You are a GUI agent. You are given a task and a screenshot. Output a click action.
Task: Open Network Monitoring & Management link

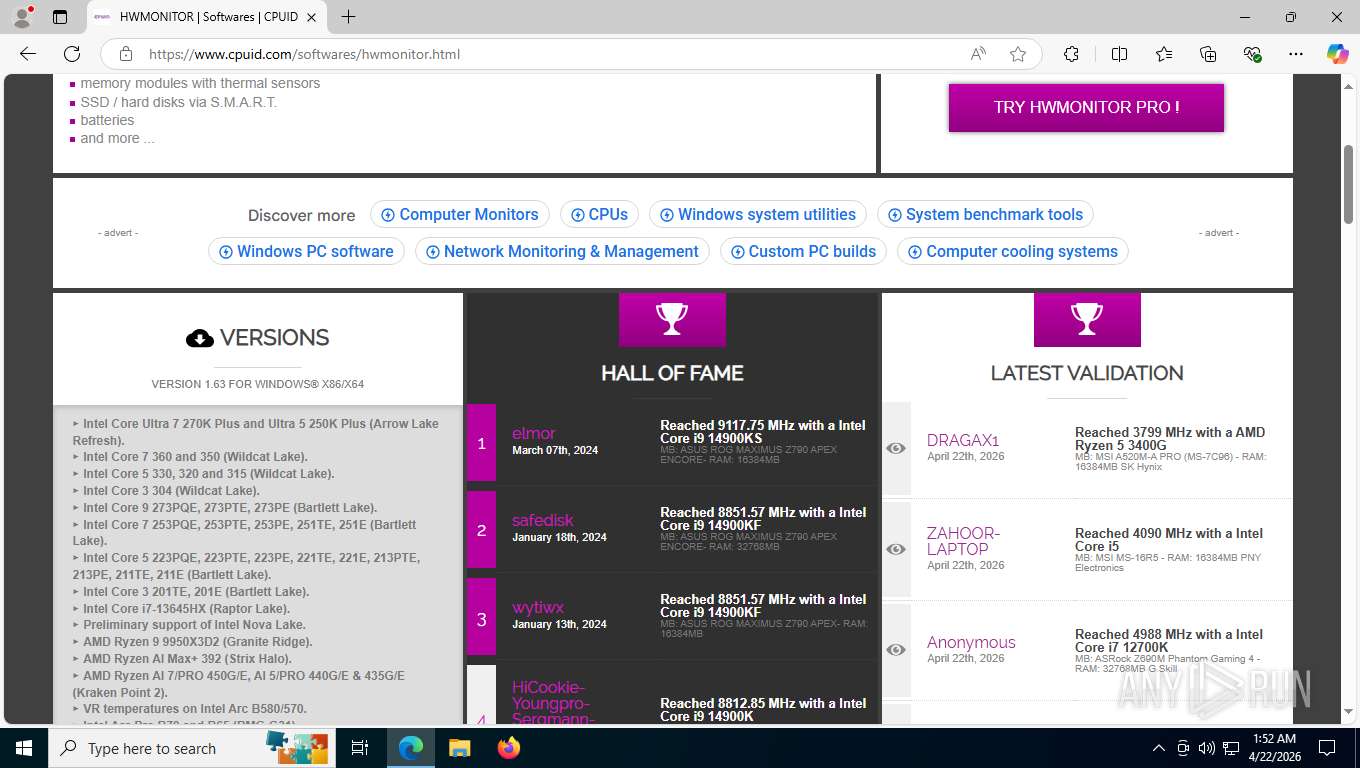[x=562, y=252]
